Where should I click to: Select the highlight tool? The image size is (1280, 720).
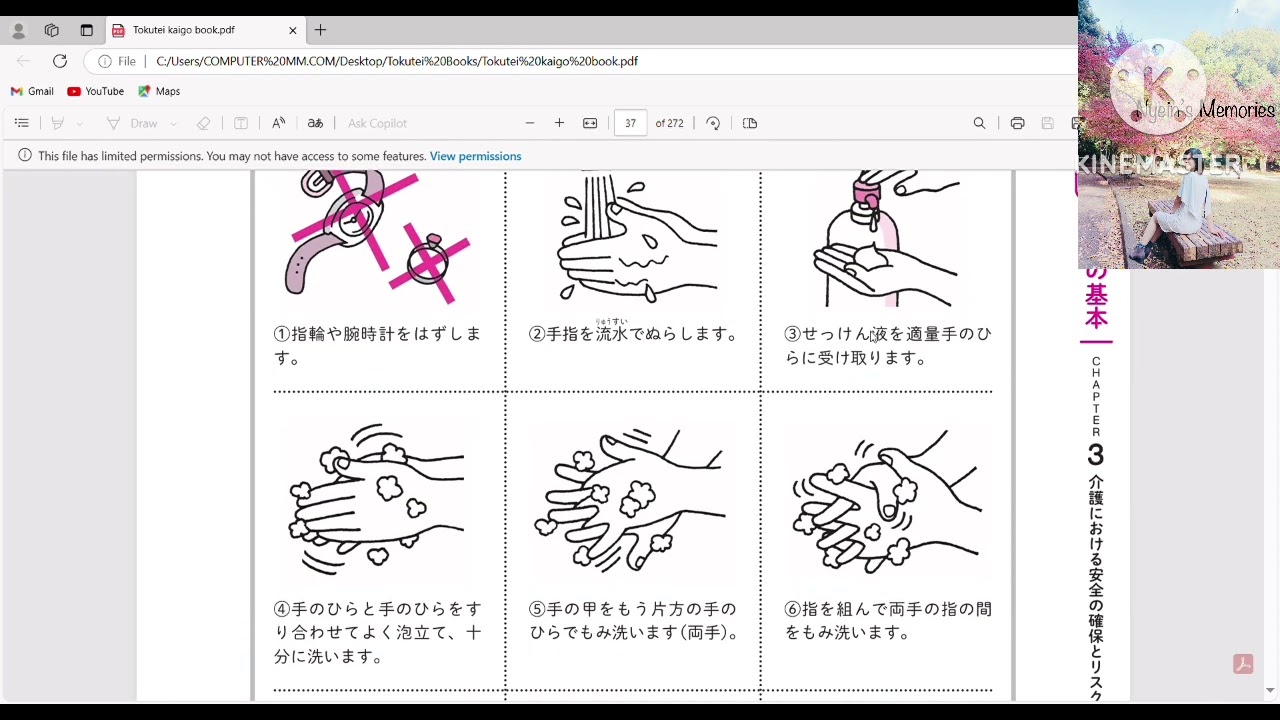[x=58, y=123]
